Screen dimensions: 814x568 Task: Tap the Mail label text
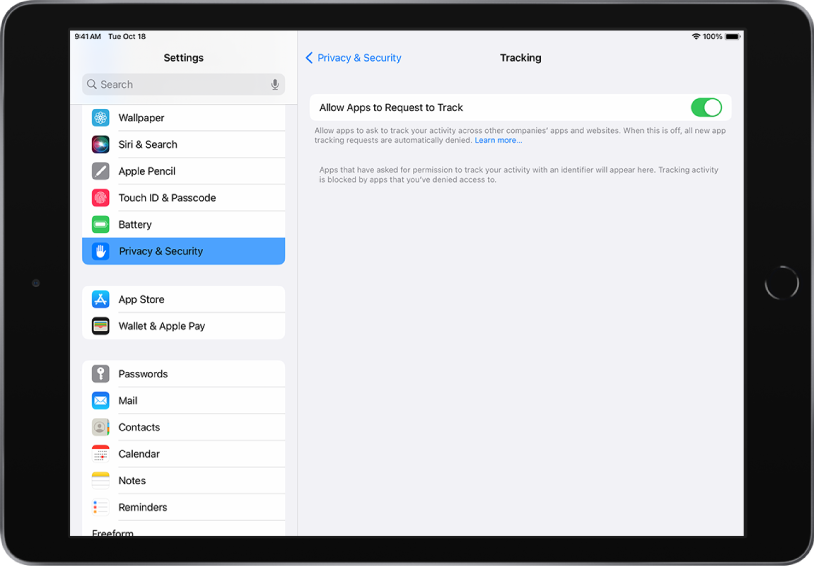pos(128,400)
